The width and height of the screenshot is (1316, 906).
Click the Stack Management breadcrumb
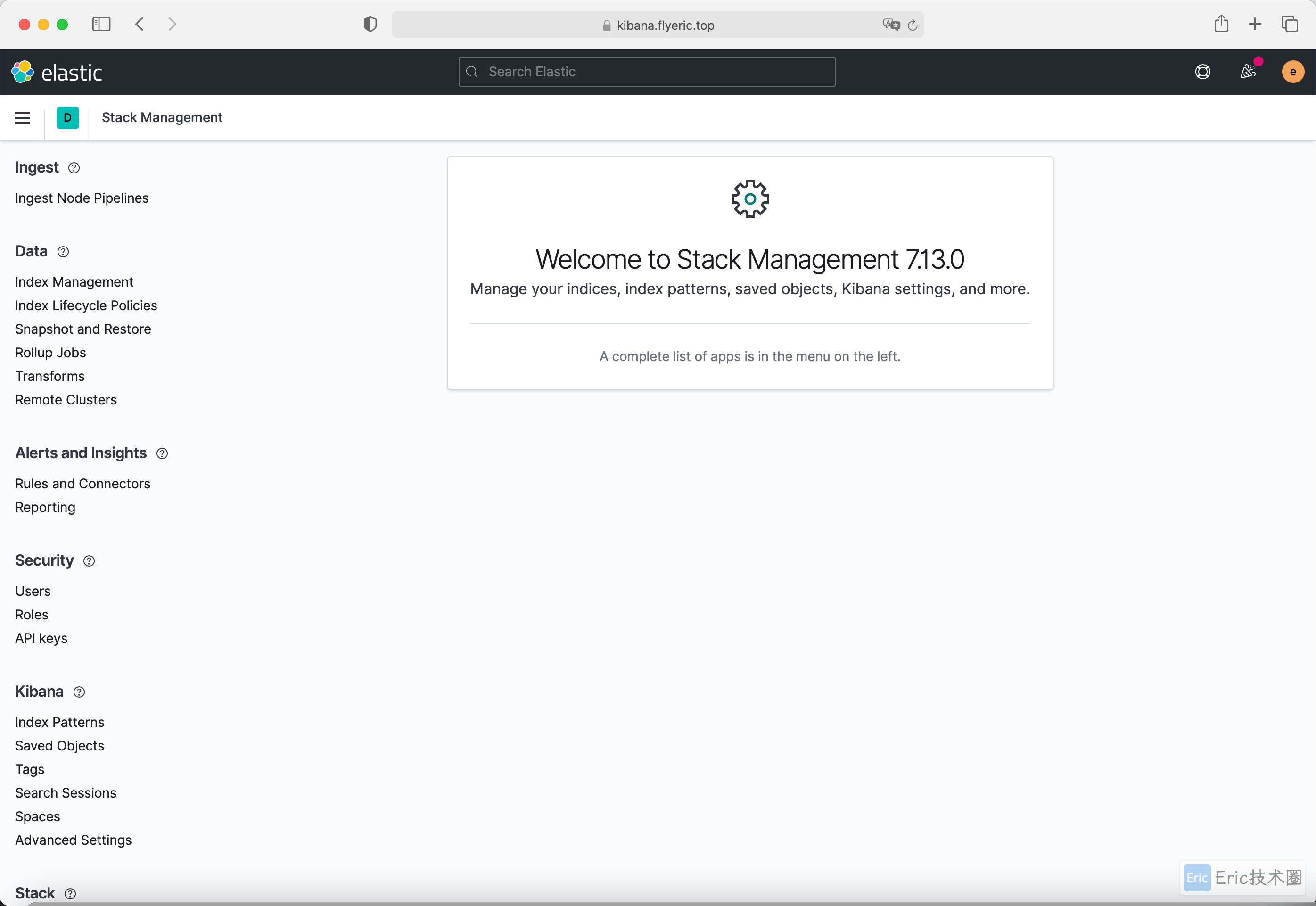pos(162,117)
